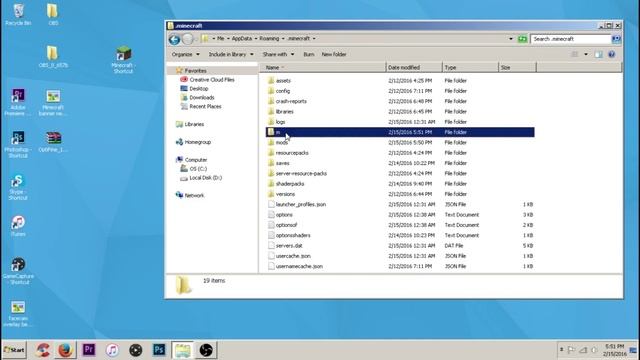Open Skype shortcut on desktop

[x=18, y=187]
